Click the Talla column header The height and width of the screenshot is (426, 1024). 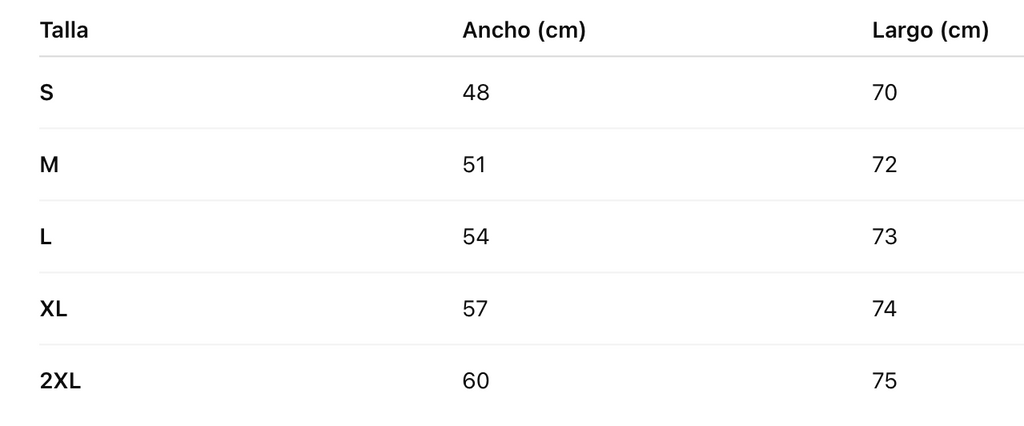[64, 31]
